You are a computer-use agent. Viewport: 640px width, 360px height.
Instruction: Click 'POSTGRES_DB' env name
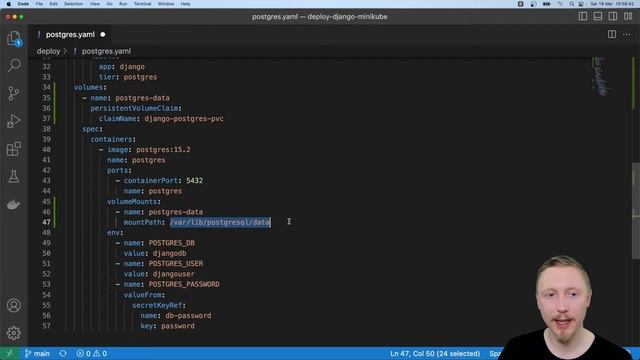coord(171,243)
